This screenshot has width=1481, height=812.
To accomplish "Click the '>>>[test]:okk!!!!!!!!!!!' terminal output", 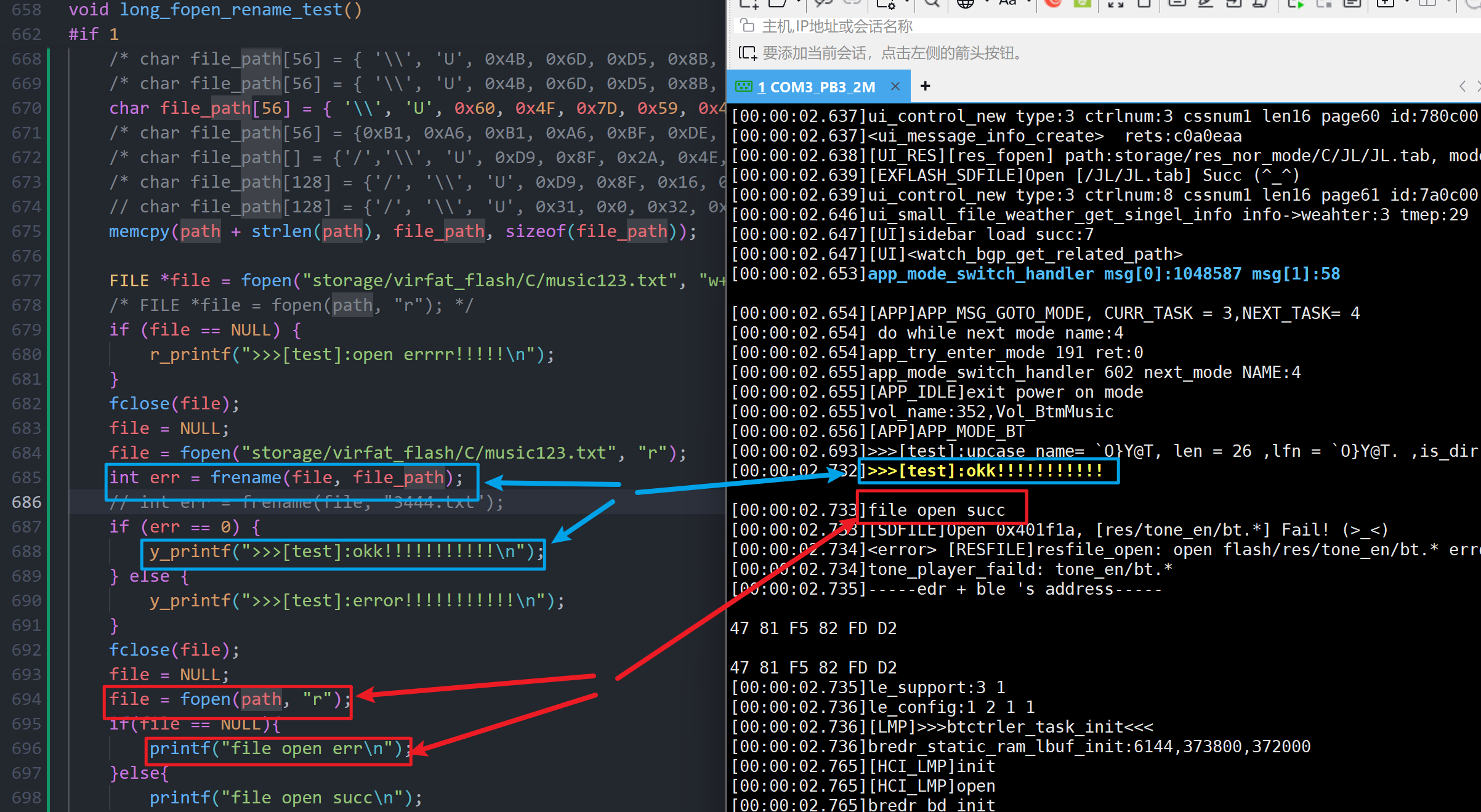I will [985, 471].
